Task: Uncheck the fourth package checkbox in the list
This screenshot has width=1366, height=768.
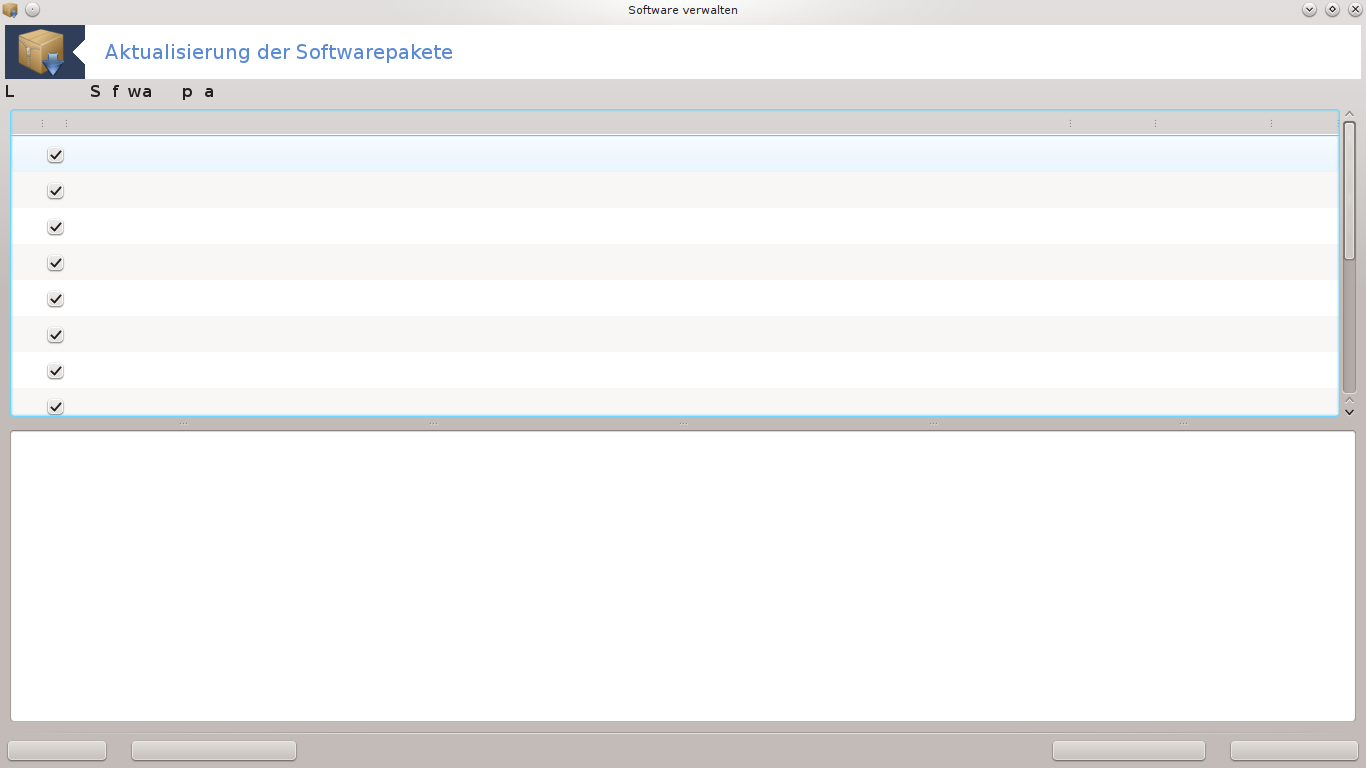Action: (56, 263)
